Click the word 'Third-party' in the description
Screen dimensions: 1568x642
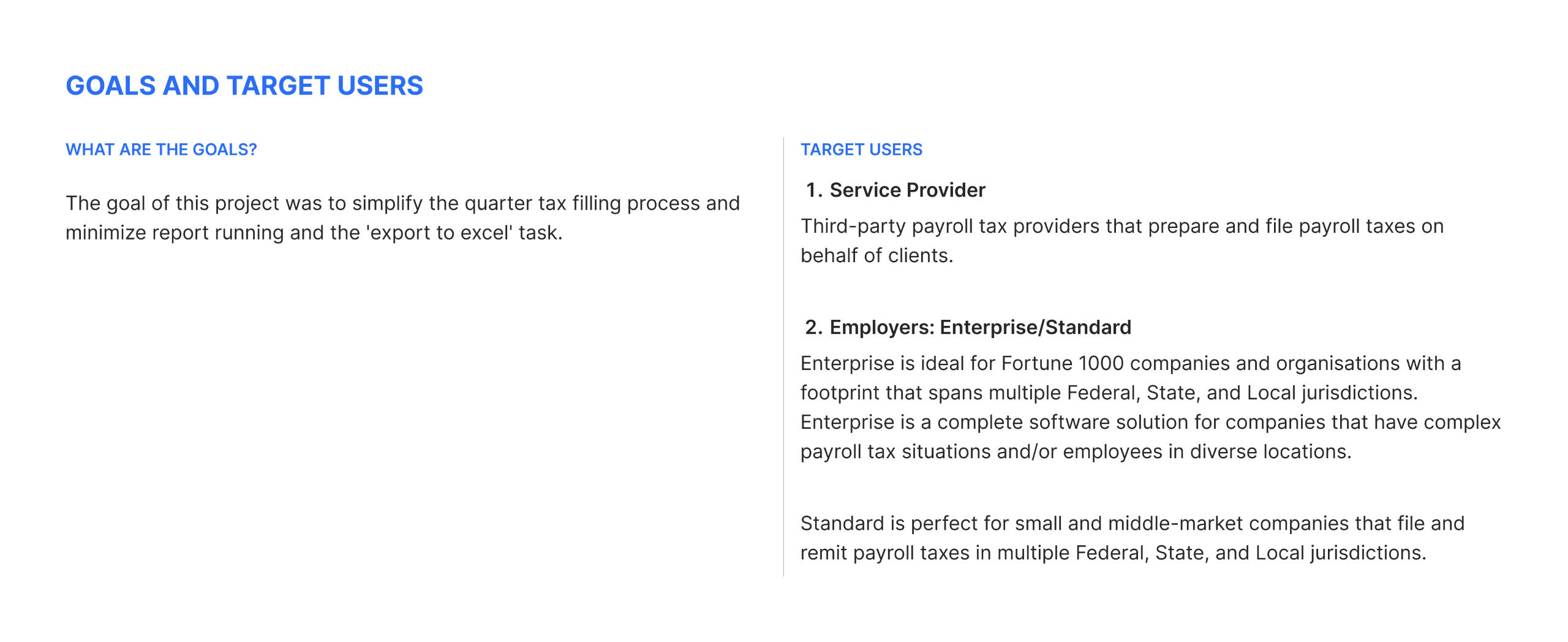tap(853, 226)
